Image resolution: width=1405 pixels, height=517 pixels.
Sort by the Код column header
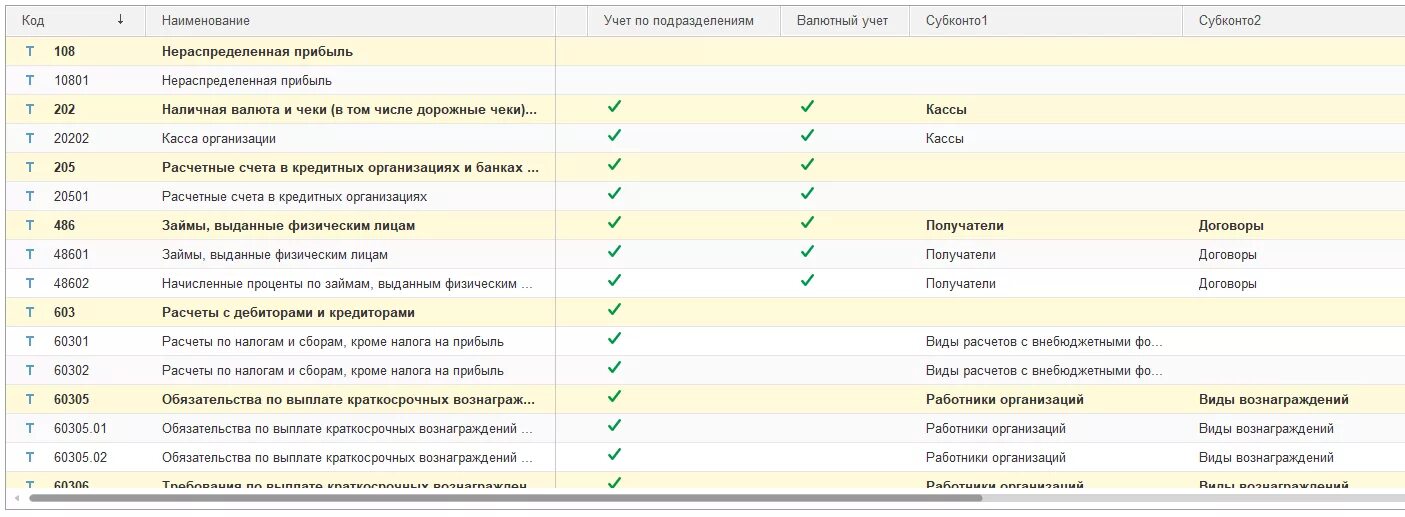[x=75, y=20]
